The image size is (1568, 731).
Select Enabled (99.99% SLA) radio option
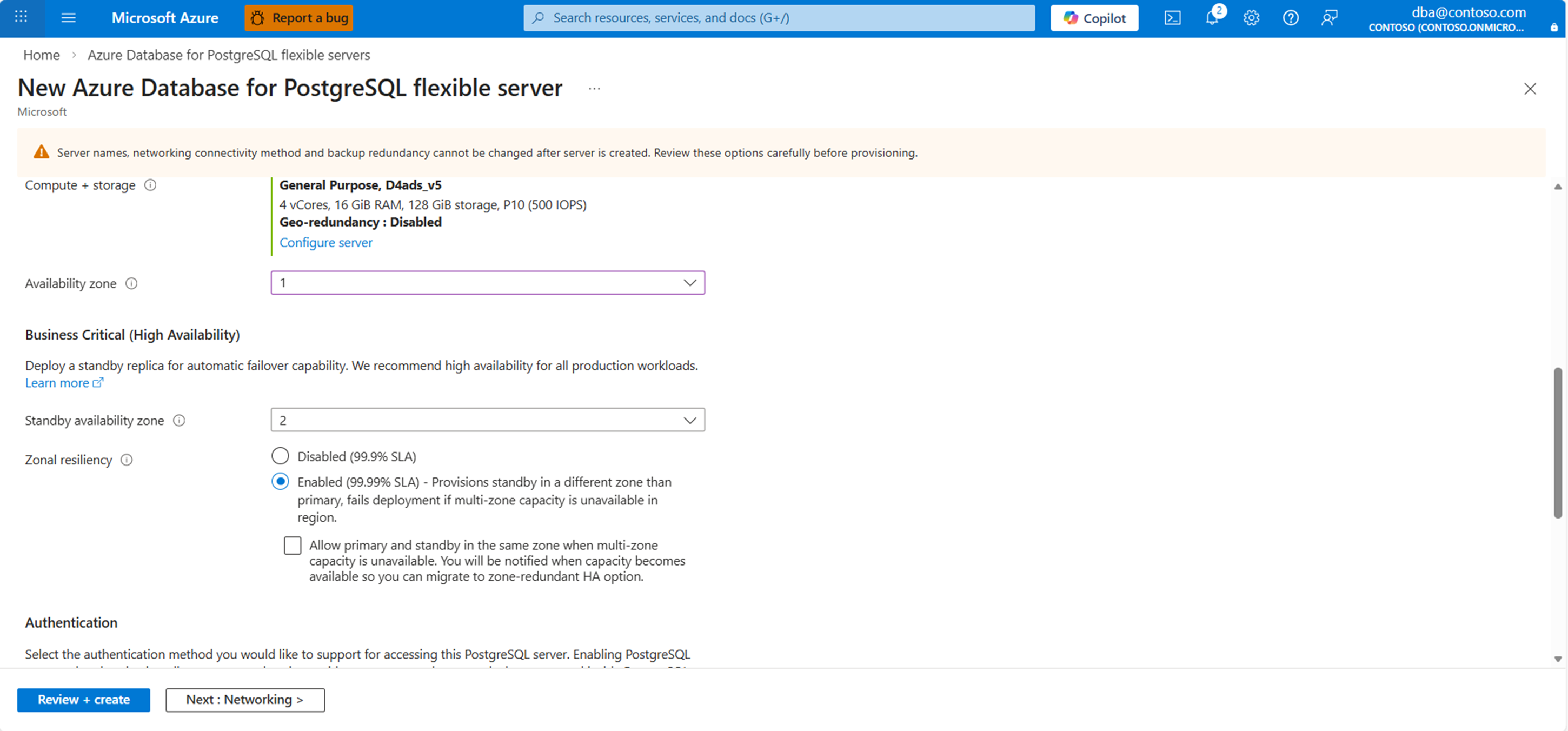point(280,481)
